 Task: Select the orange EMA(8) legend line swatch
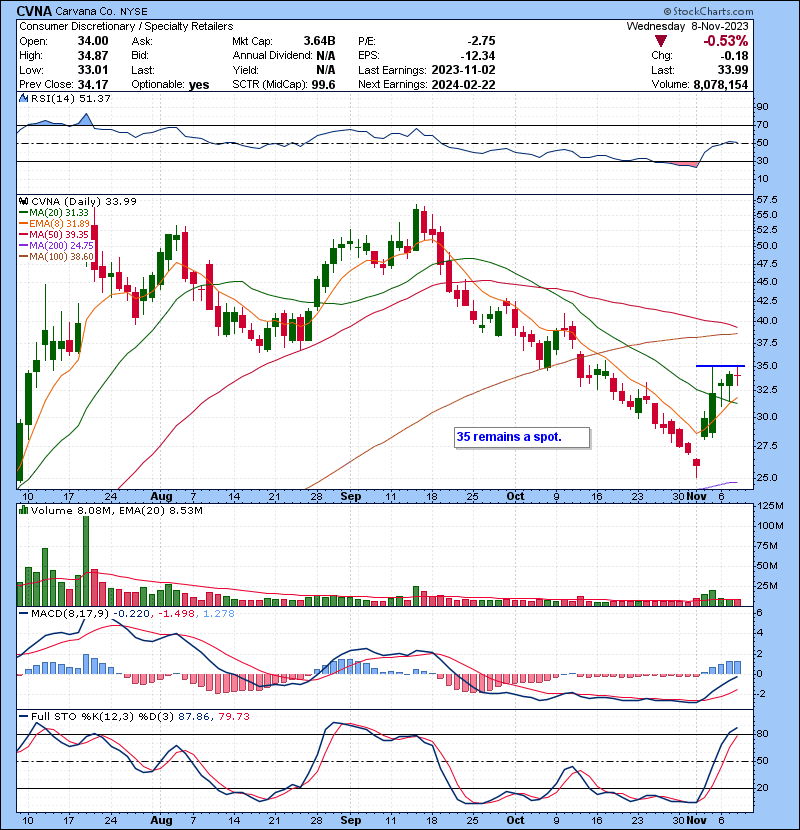click(23, 223)
